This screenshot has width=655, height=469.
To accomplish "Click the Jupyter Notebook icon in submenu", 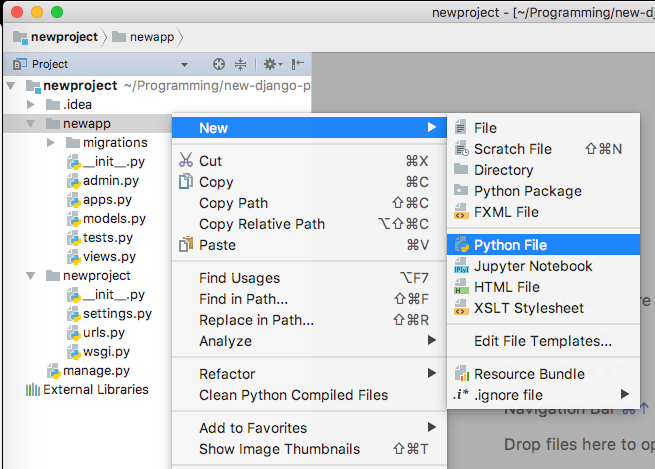I will point(461,266).
